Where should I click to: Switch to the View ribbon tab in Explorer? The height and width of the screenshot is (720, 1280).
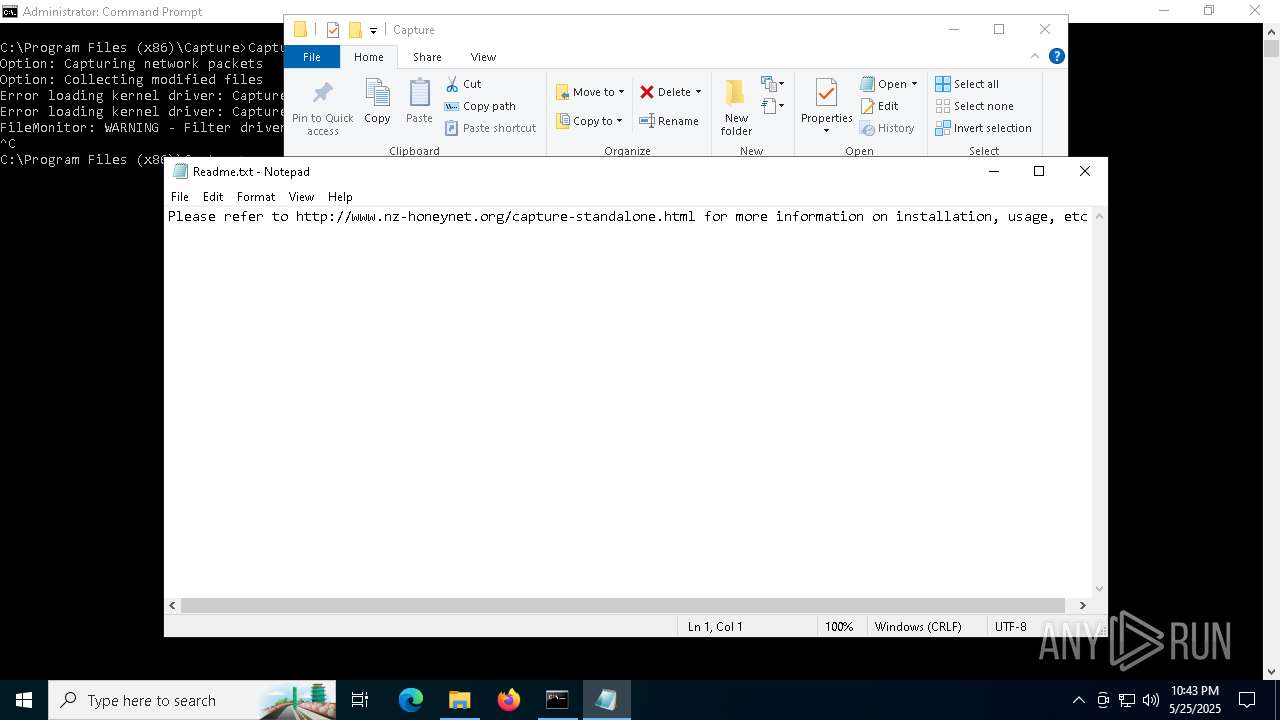click(483, 57)
